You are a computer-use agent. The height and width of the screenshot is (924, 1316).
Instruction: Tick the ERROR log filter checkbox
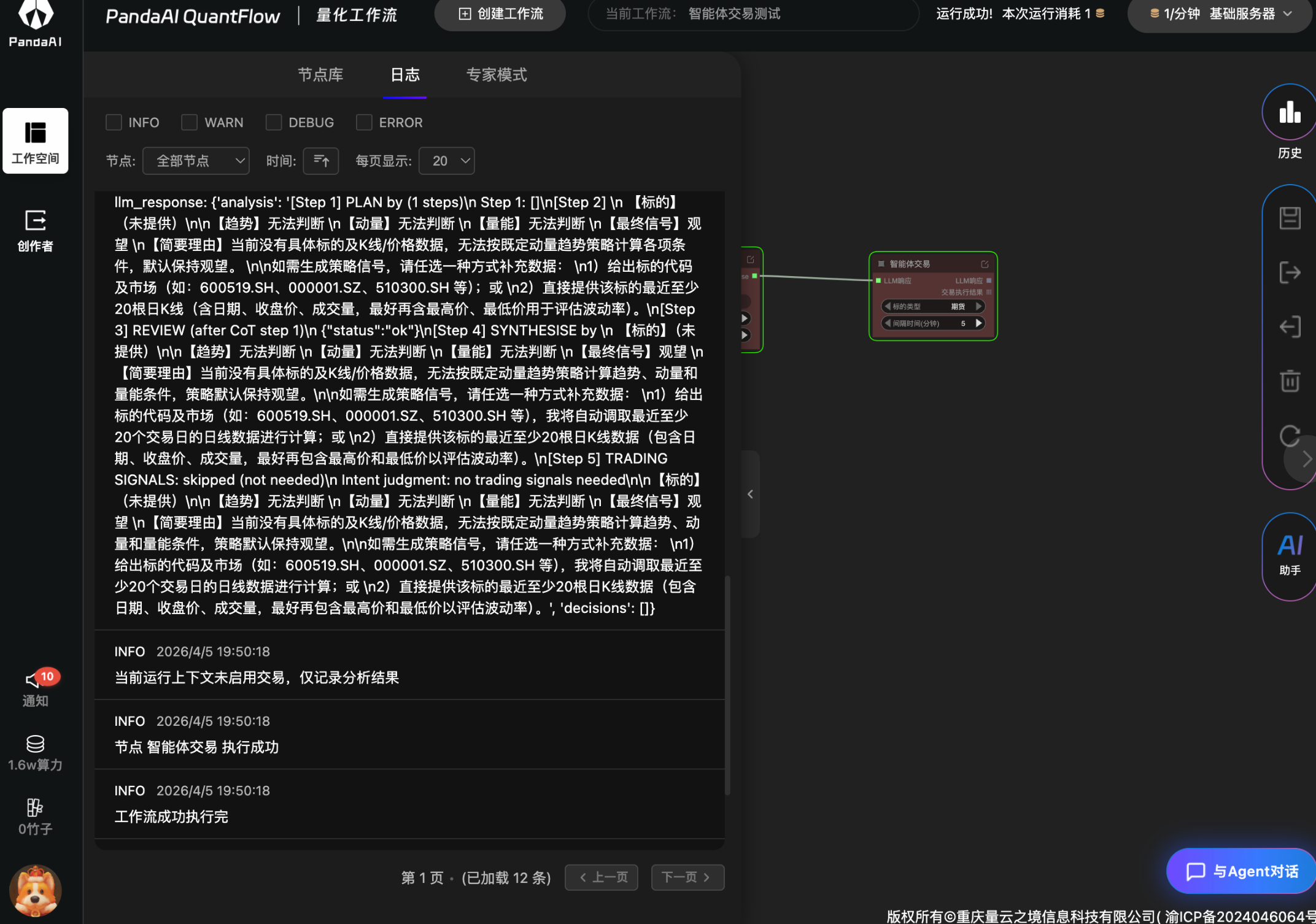coord(364,123)
